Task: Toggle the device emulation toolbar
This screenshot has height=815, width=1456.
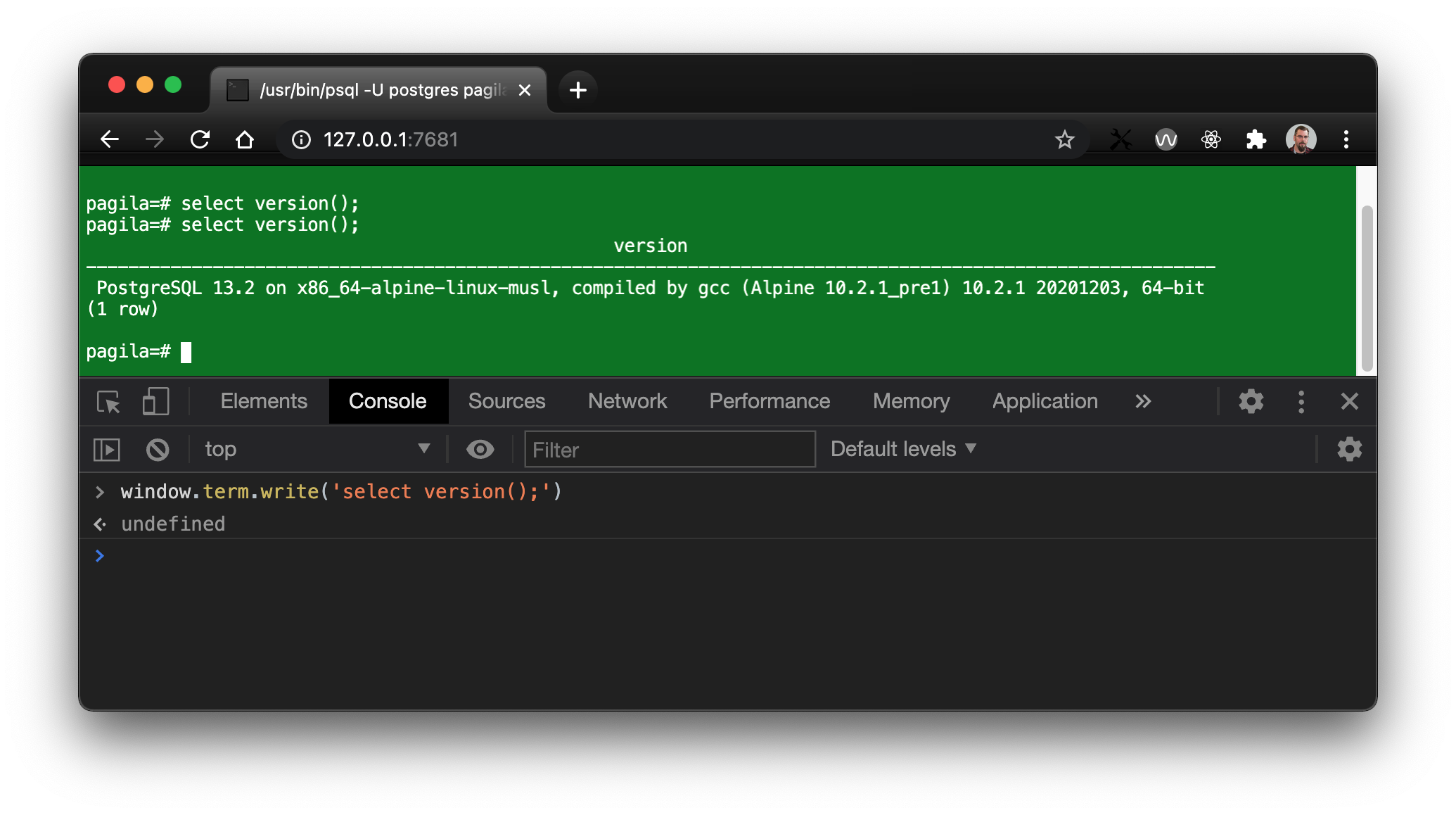Action: [x=155, y=401]
